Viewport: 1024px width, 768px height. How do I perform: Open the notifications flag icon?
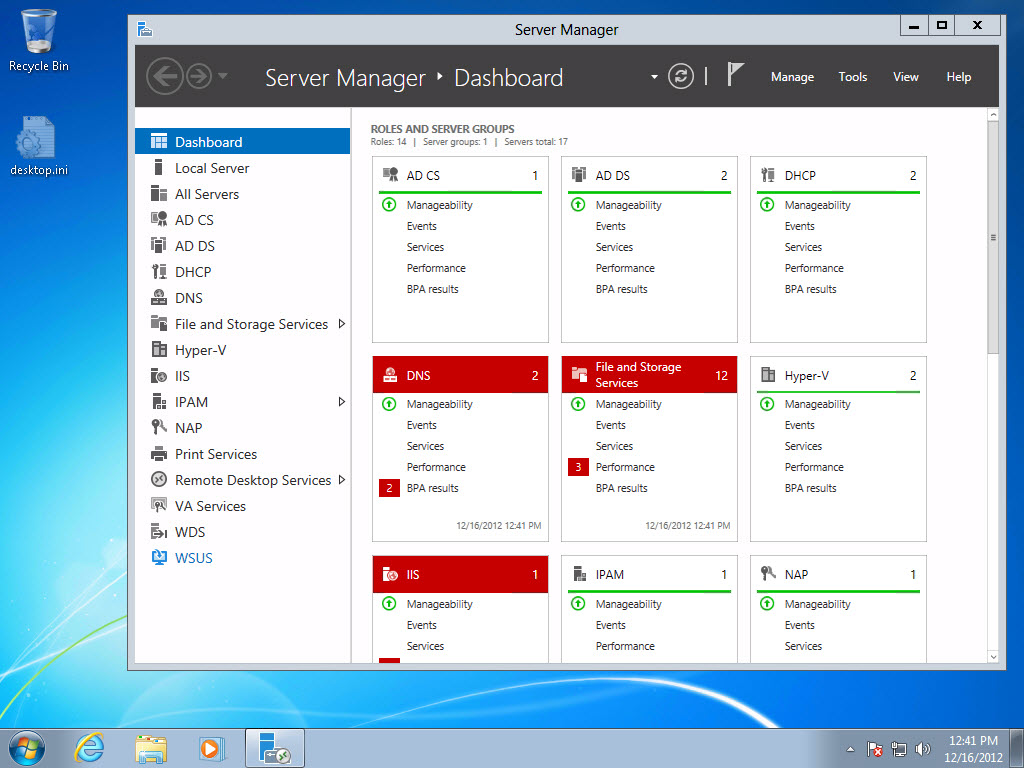tap(735, 74)
